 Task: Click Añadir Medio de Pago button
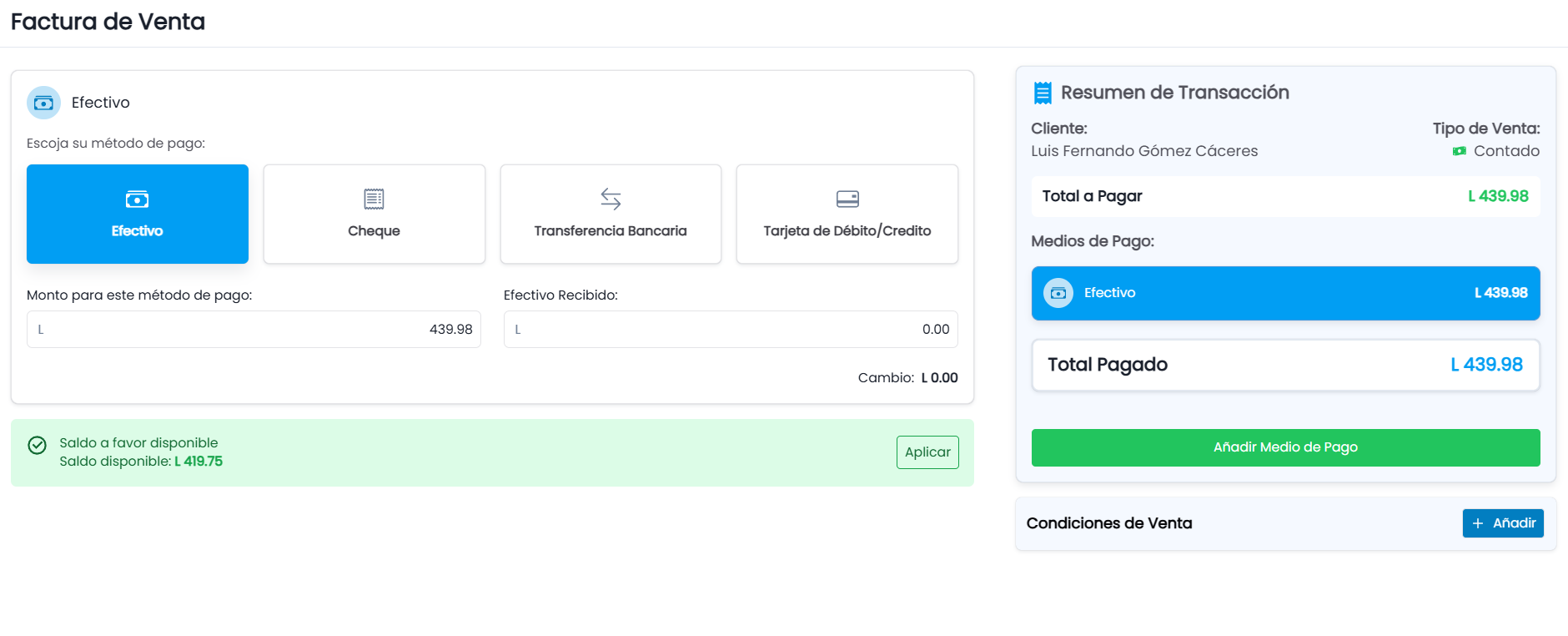click(1286, 447)
